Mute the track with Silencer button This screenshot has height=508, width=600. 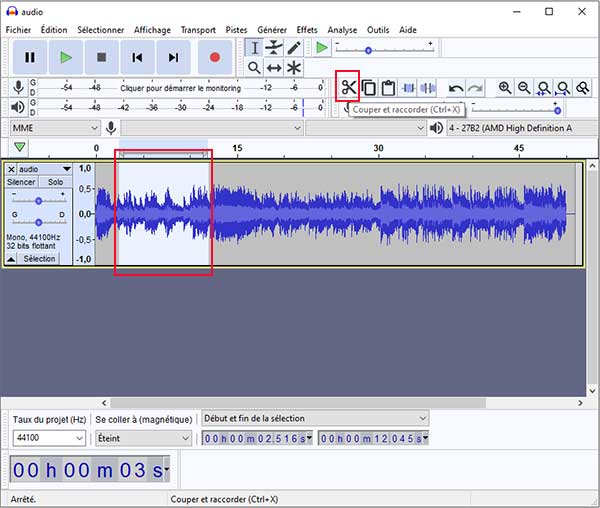click(x=21, y=182)
